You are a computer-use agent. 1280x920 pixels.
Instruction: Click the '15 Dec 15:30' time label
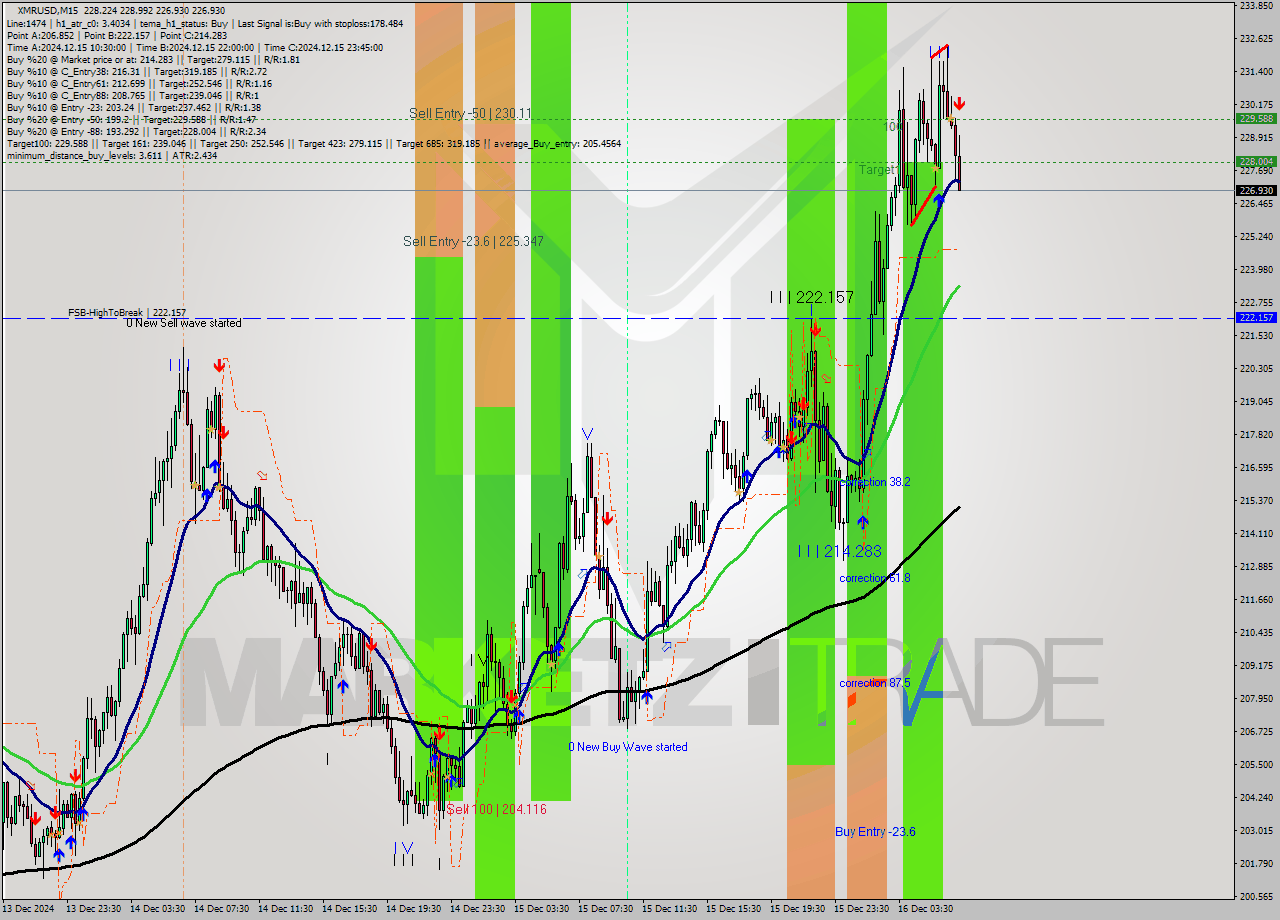pyautogui.click(x=734, y=909)
